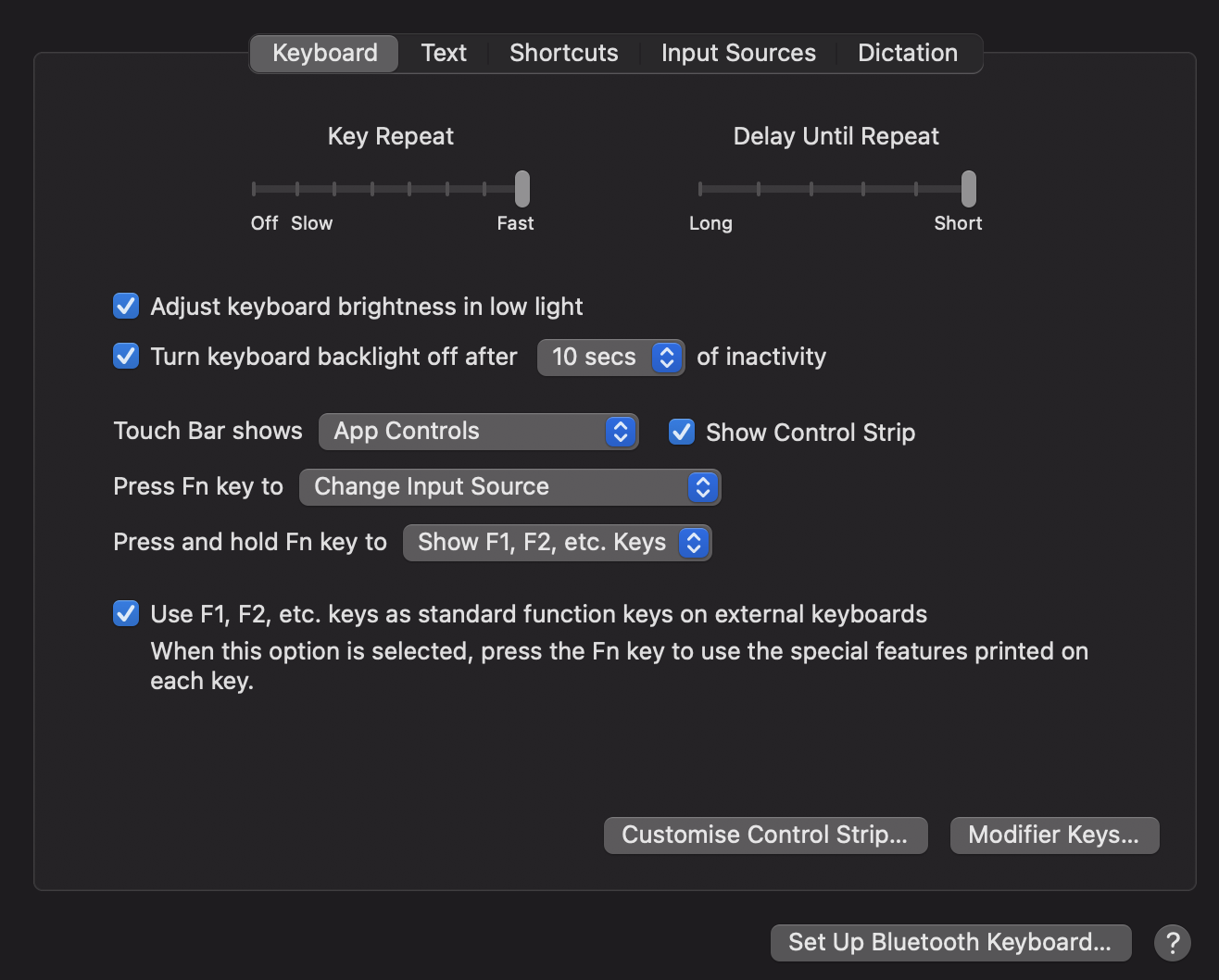Screen dimensions: 1219x980
Task: Go to the Input Sources tab
Action: (738, 53)
